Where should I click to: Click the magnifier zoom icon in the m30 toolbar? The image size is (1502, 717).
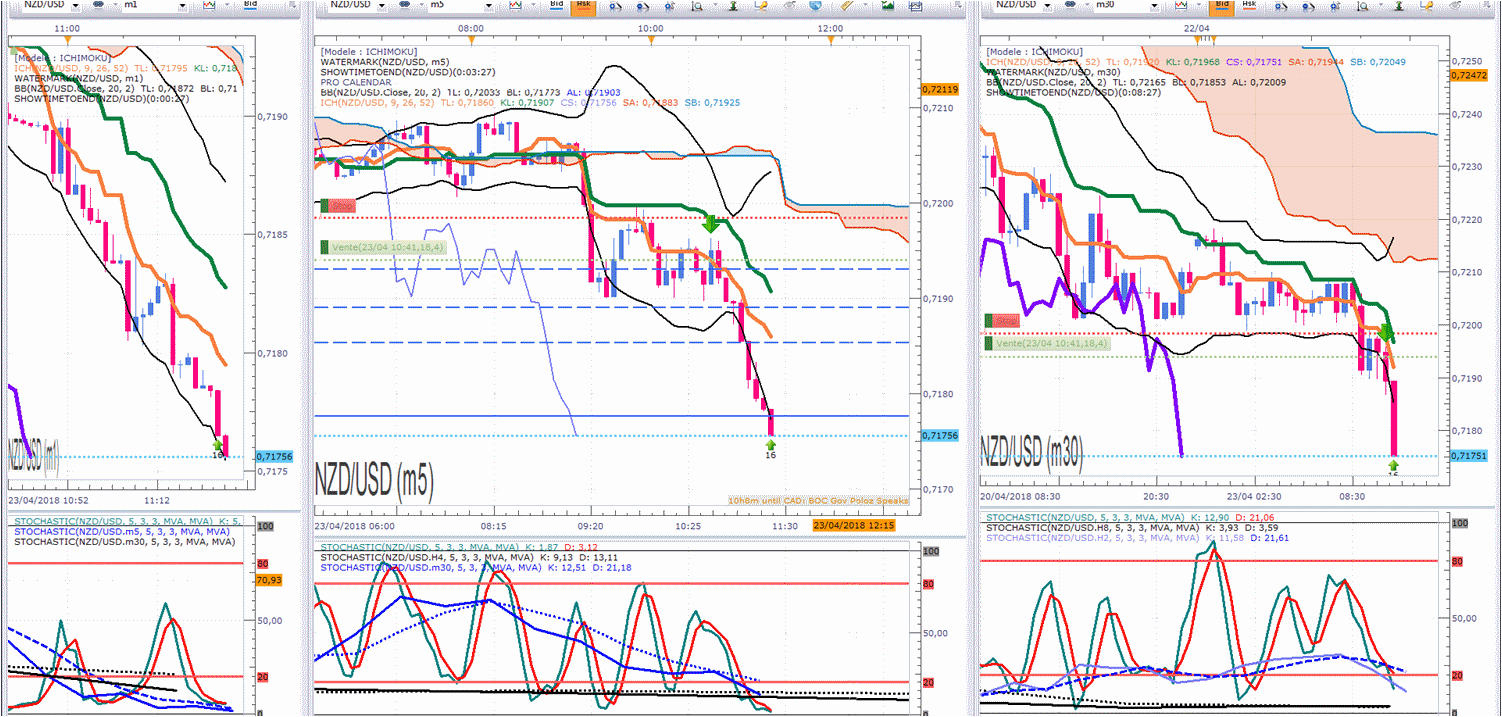(1364, 6)
